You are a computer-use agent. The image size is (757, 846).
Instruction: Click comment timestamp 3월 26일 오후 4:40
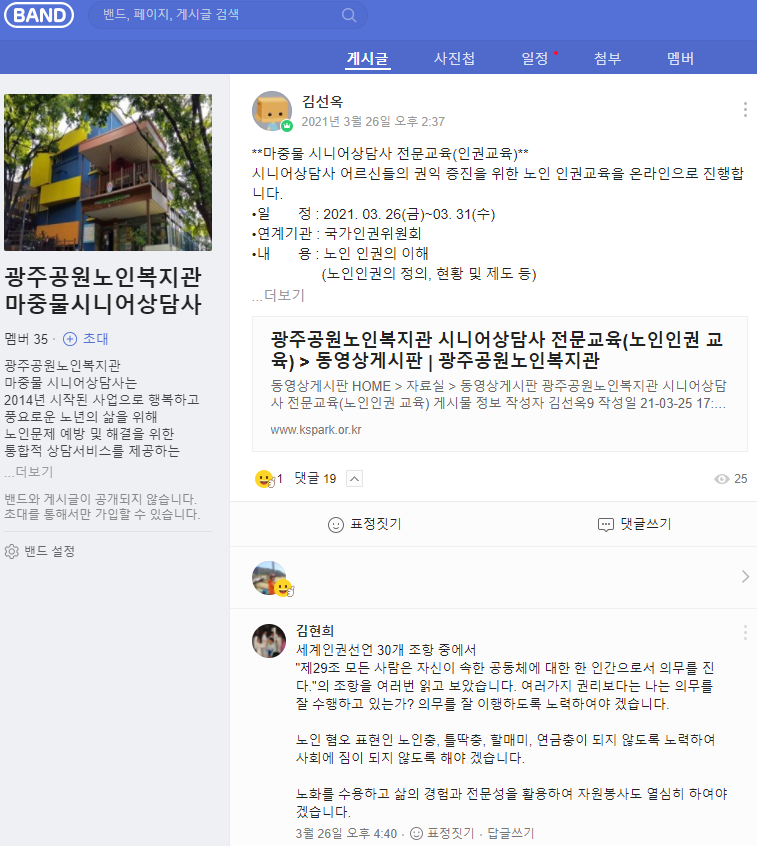[346, 834]
